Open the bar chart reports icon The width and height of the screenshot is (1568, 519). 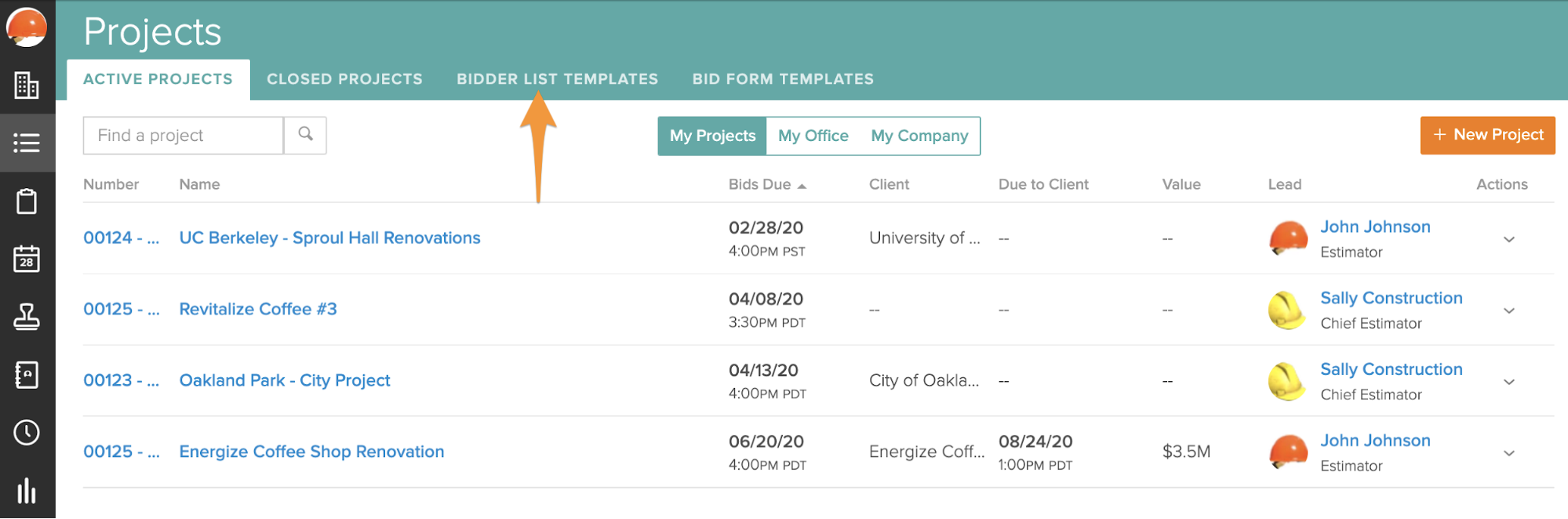(x=27, y=491)
